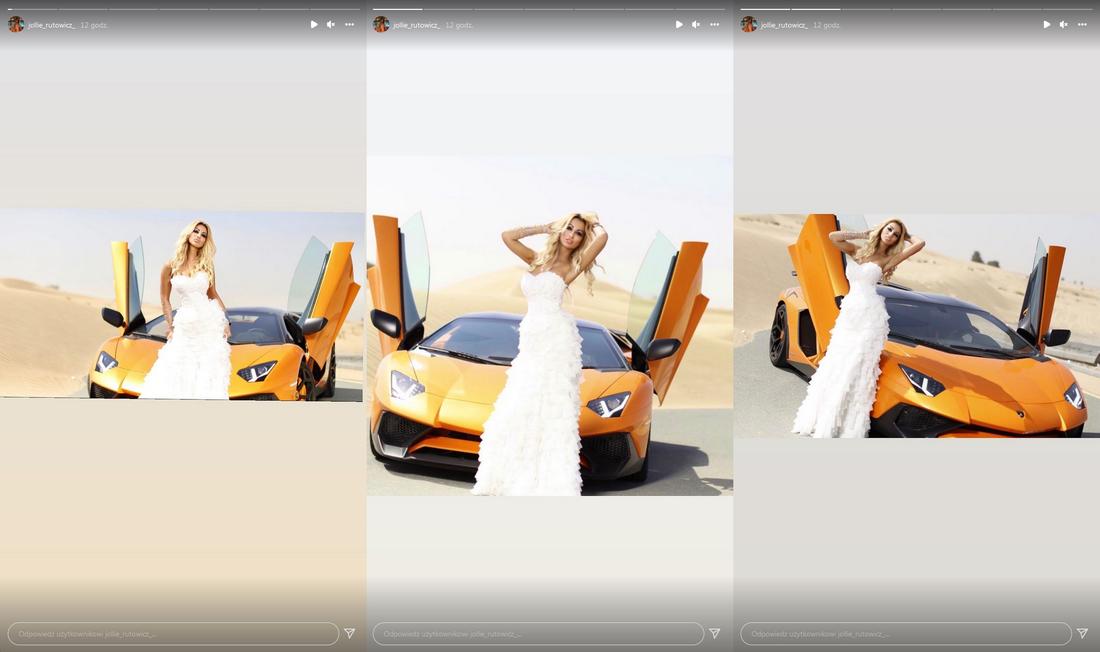
Task: Click profile avatar in the left story
Action: pyautogui.click(x=16, y=24)
